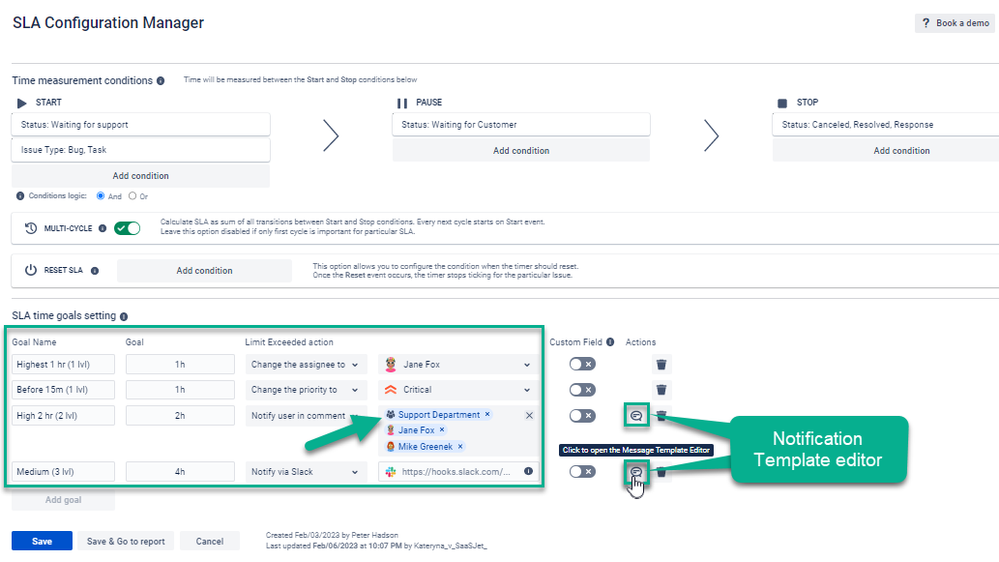Open the Notify via Slack dropdown
The image size is (999, 562).
coord(306,472)
